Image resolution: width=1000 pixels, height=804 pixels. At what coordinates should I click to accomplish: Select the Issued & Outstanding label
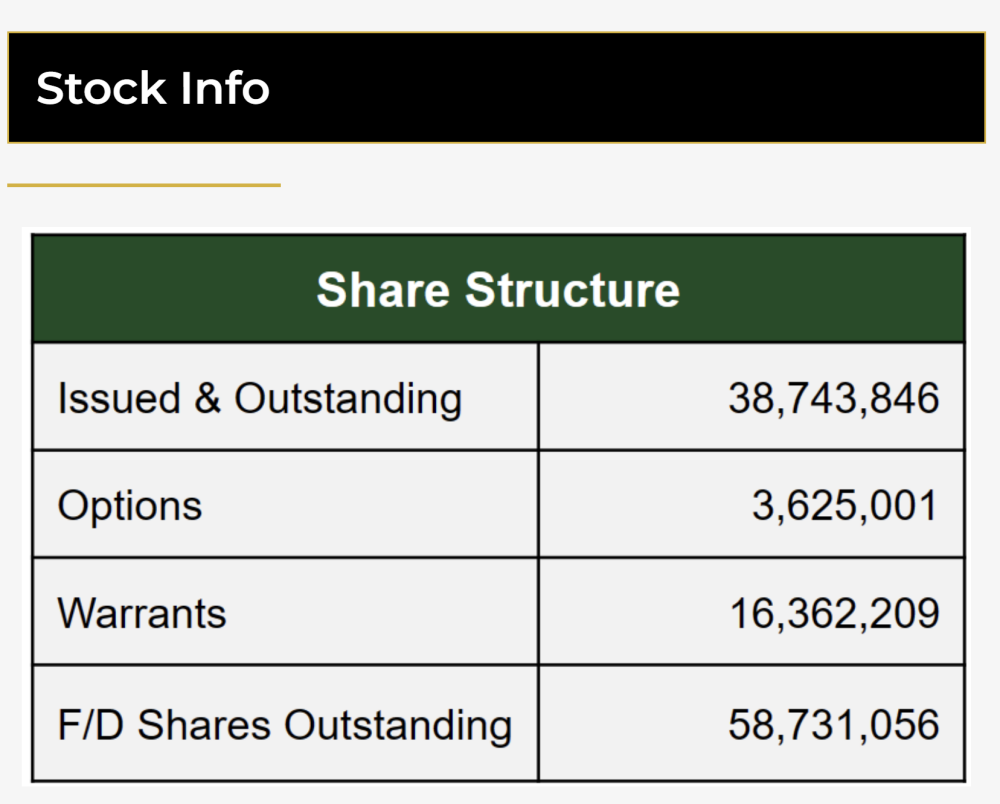point(260,398)
